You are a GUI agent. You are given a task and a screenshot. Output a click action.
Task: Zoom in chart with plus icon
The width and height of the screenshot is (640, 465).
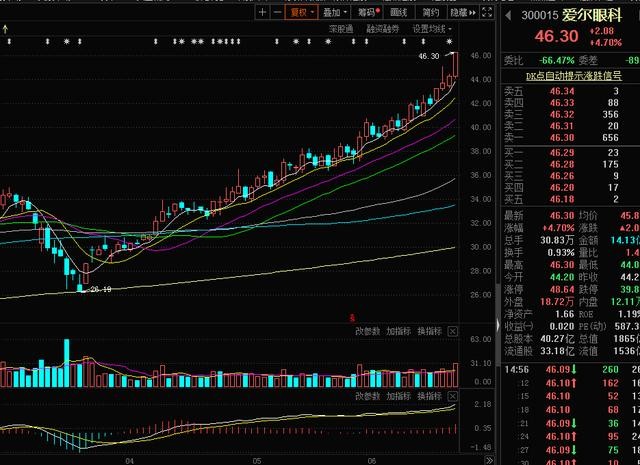click(262, 13)
